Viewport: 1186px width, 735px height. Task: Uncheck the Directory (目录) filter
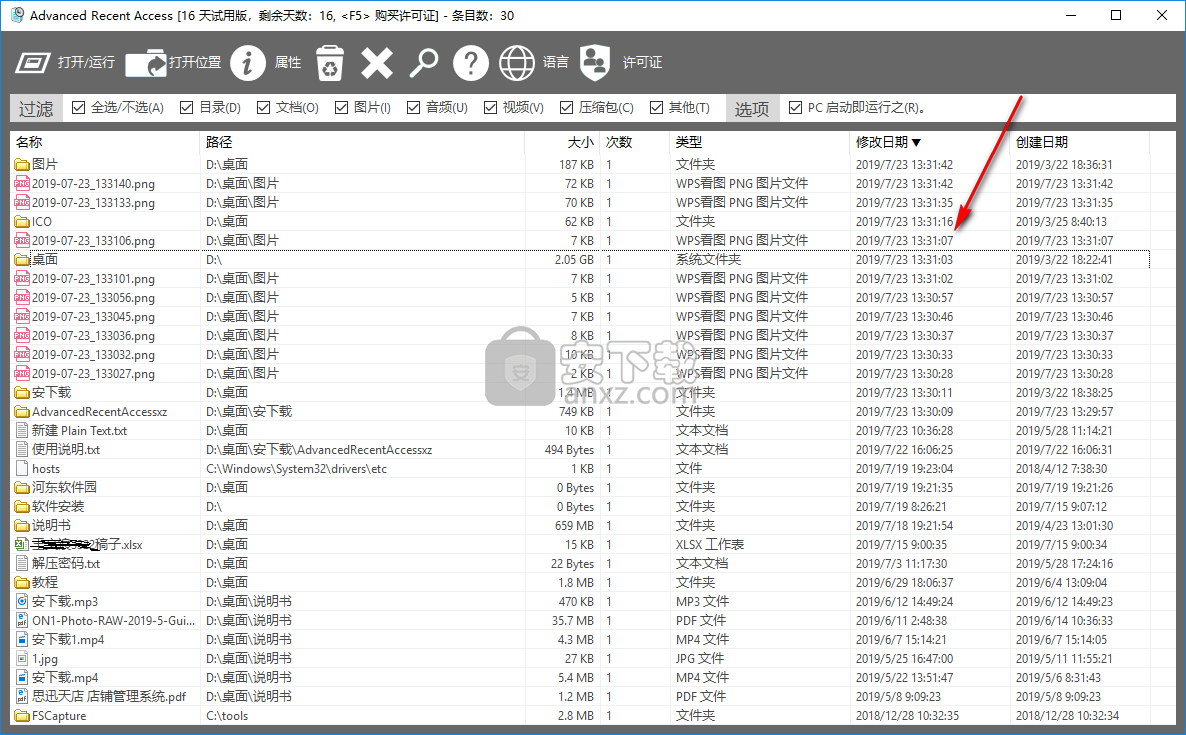(186, 107)
